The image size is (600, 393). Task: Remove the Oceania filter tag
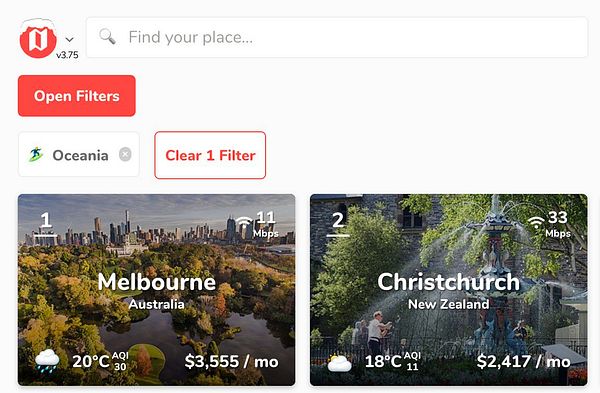tap(125, 155)
